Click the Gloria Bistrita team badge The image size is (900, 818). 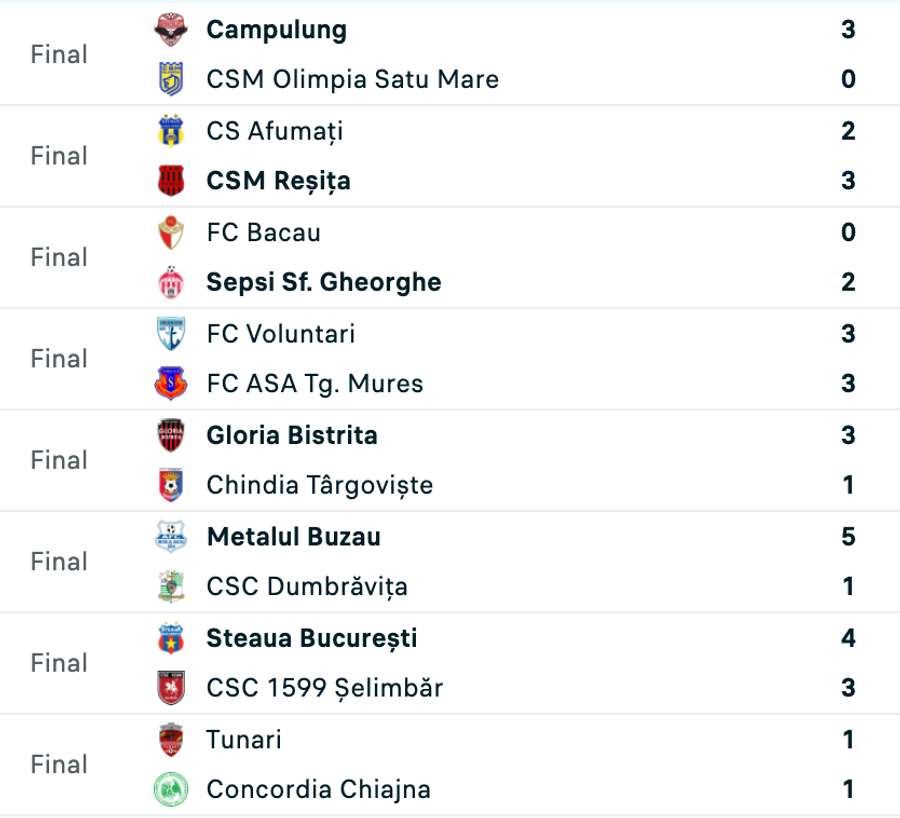[x=171, y=436]
